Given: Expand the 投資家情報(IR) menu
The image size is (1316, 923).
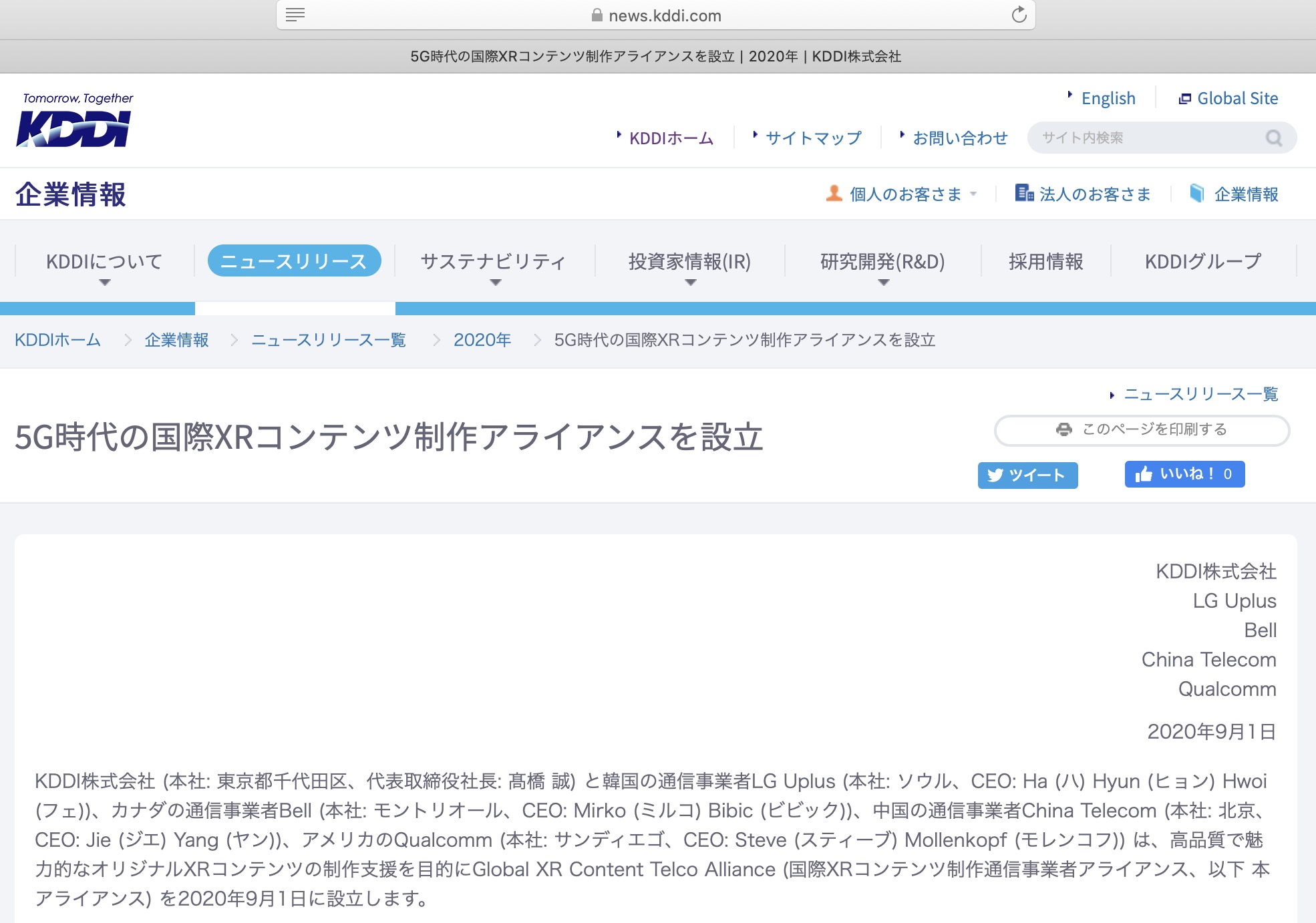Looking at the screenshot, I should pyautogui.click(x=689, y=262).
